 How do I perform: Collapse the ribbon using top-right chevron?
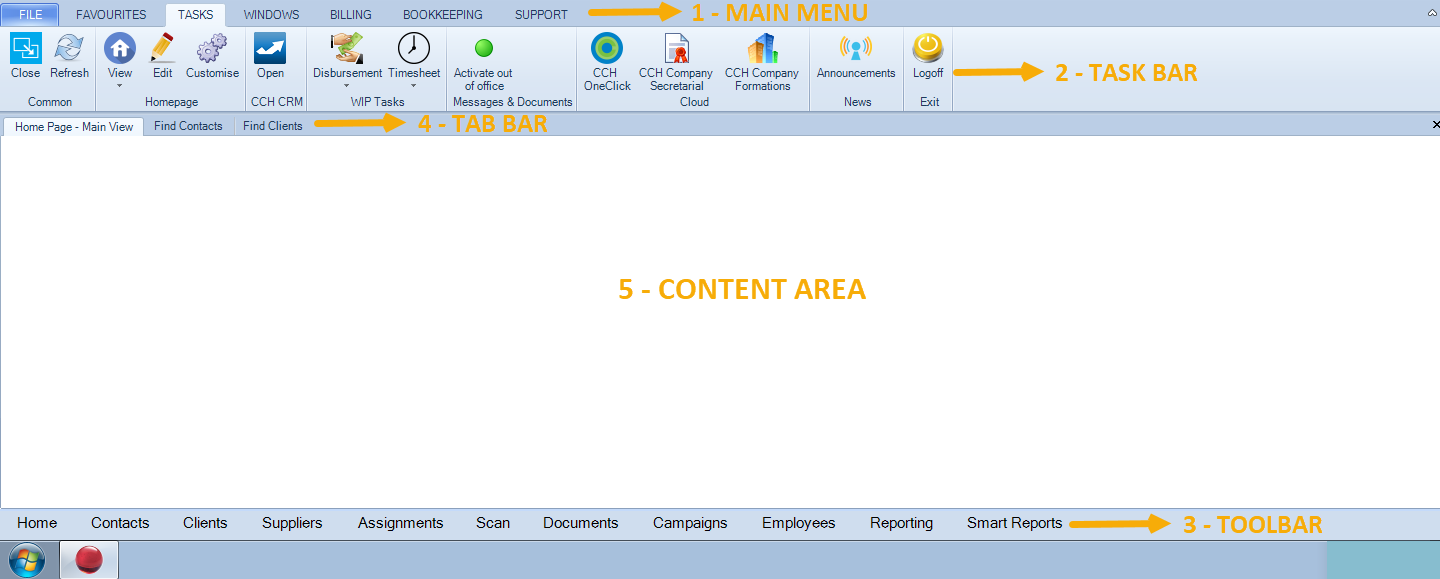click(x=1432, y=14)
